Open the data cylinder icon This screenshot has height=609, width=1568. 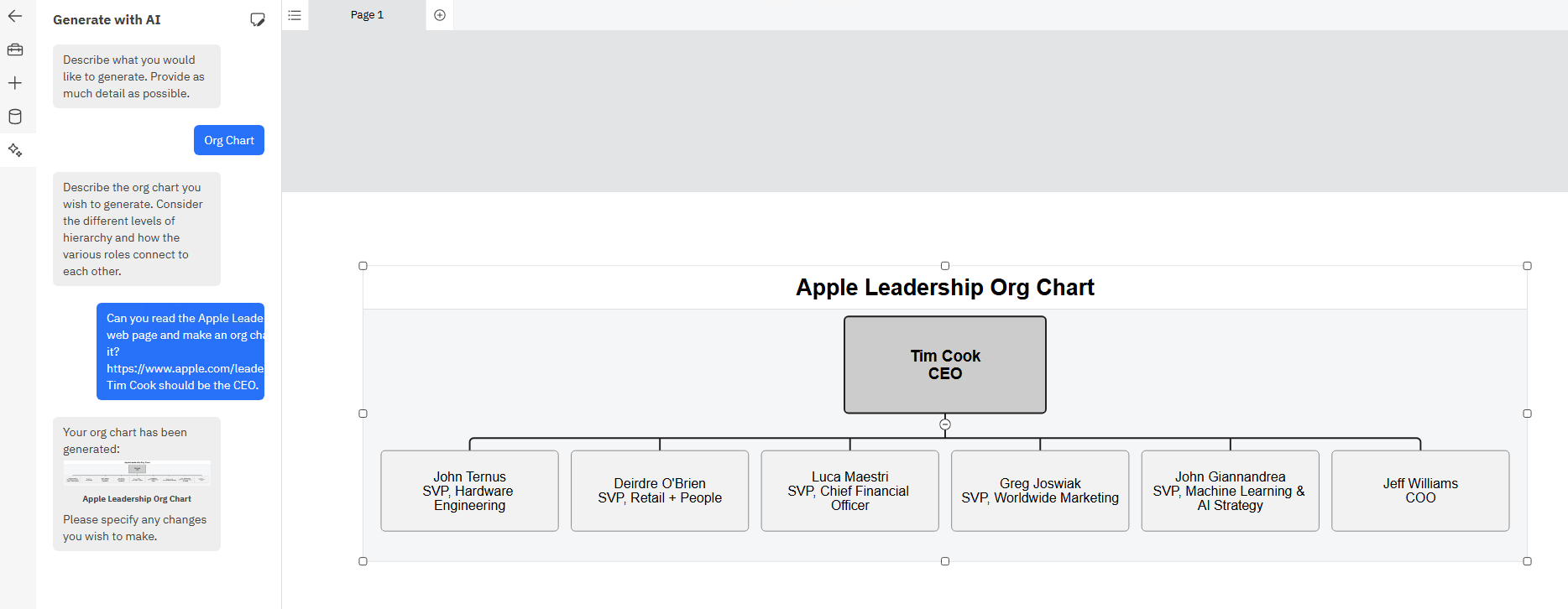(x=15, y=117)
